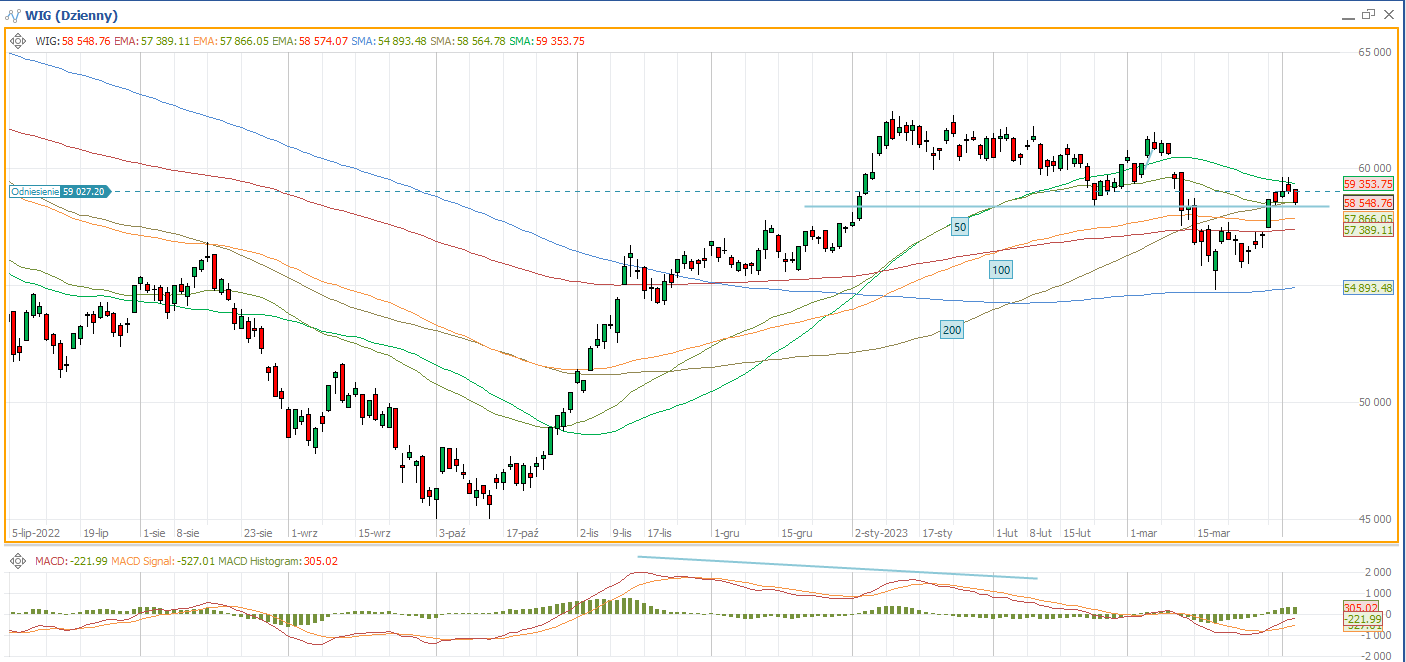This screenshot has height=662, width=1406.
Task: Select the moving average label marked 50
Action: pos(959,227)
